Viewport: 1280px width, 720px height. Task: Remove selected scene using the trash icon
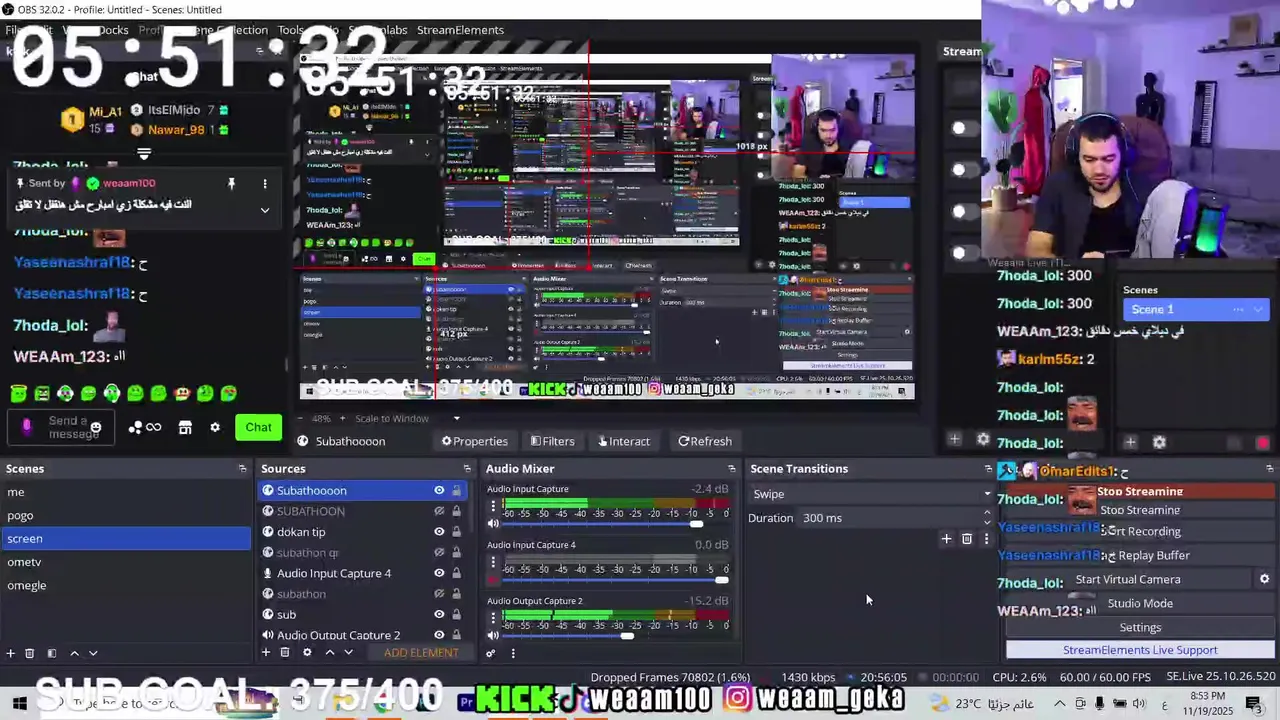pyautogui.click(x=30, y=653)
